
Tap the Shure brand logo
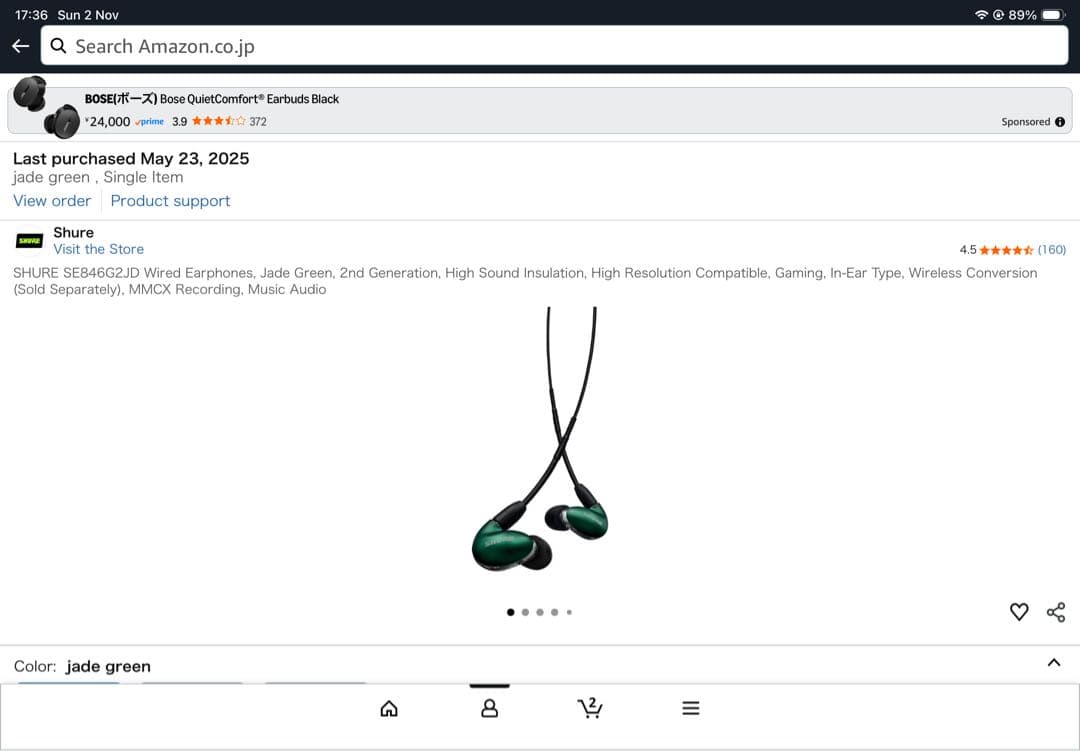pyautogui.click(x=30, y=241)
